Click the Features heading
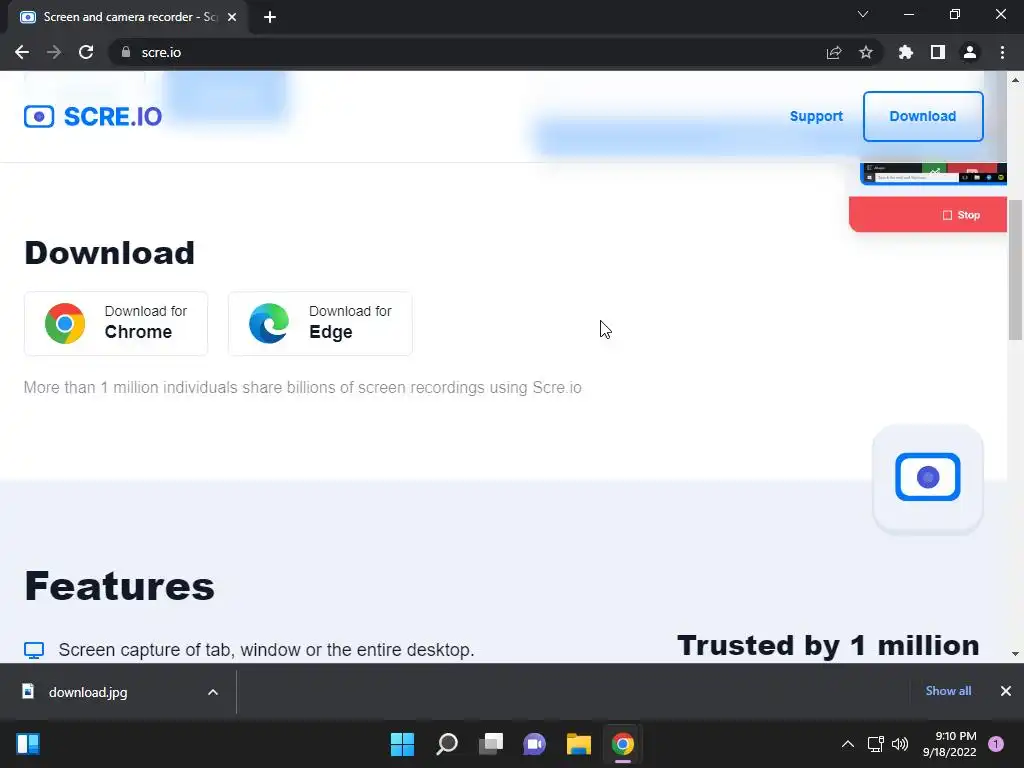The image size is (1024, 768). click(x=120, y=586)
